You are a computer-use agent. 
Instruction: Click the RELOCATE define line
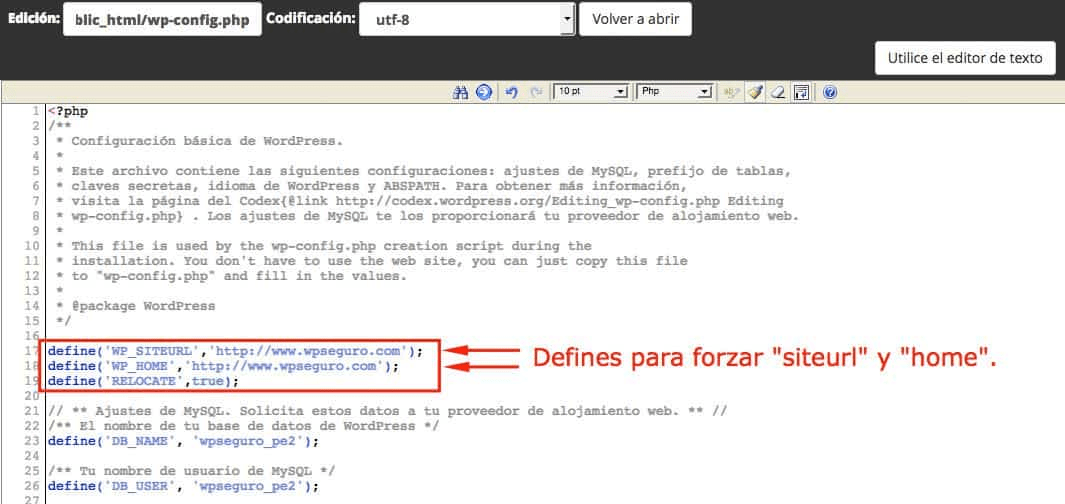click(143, 381)
